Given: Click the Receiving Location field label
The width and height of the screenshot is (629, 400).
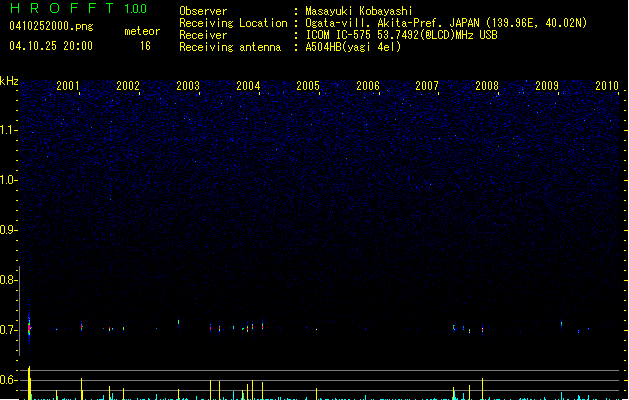Looking at the screenshot, I should coord(233,23).
